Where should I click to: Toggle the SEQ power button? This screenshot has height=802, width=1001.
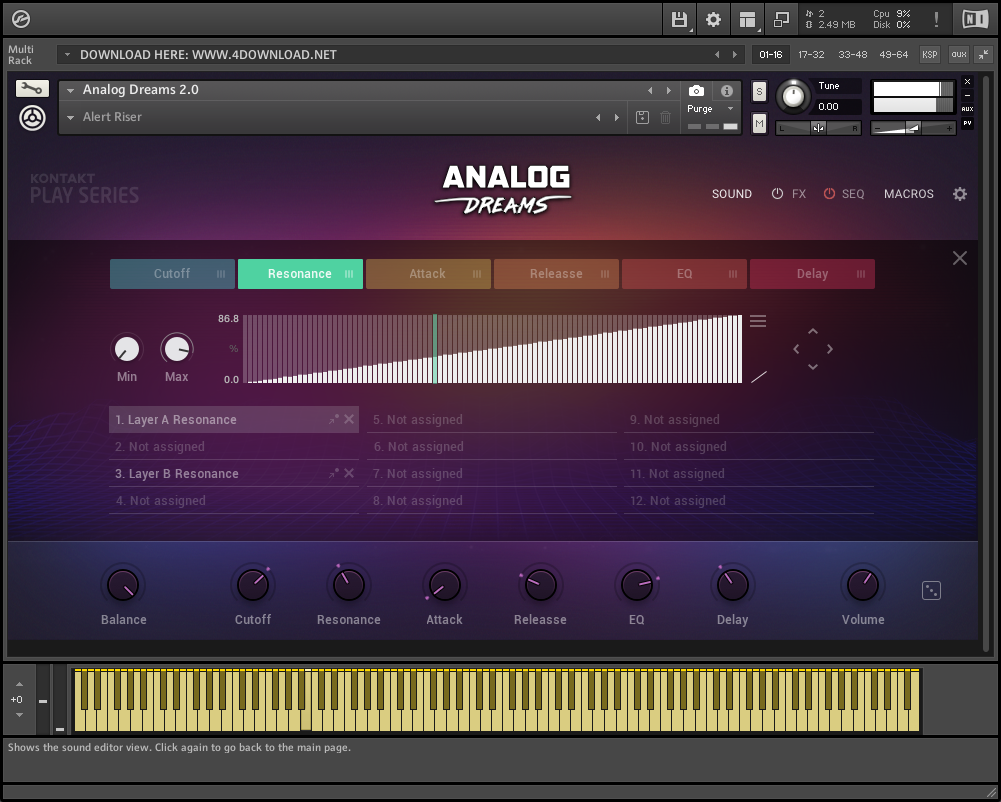click(829, 193)
